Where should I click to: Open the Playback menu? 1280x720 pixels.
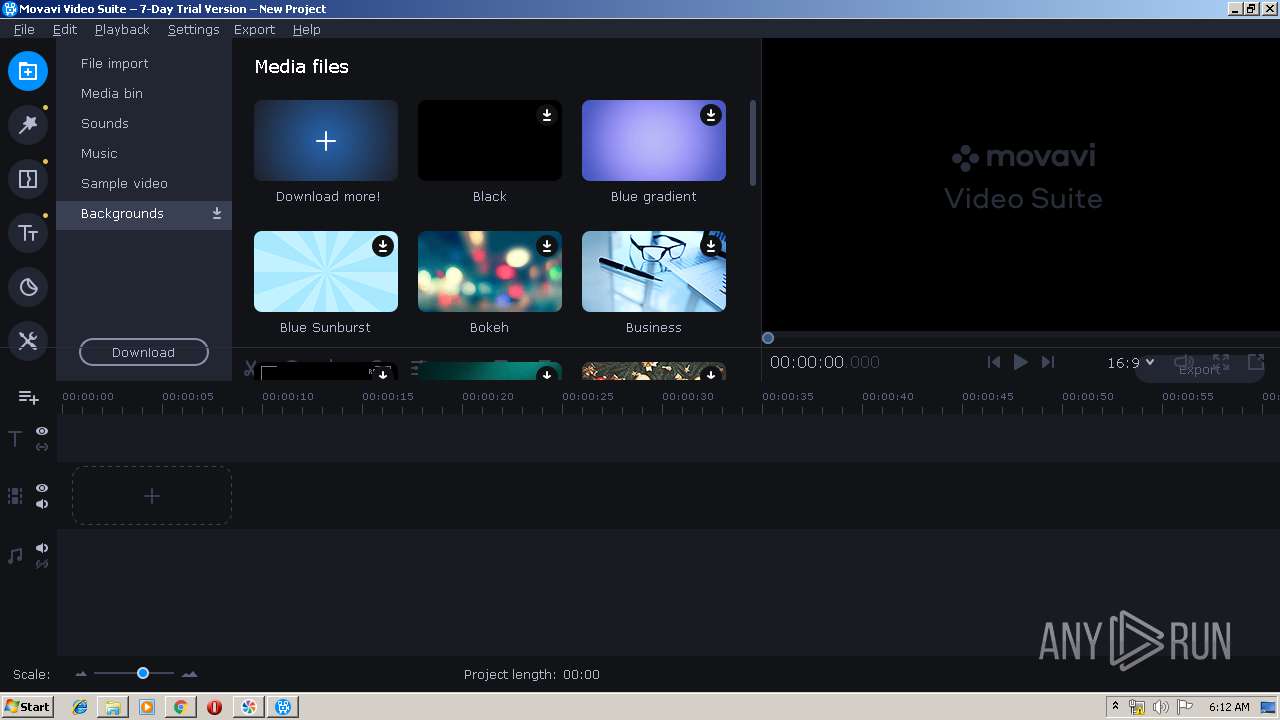(122, 29)
